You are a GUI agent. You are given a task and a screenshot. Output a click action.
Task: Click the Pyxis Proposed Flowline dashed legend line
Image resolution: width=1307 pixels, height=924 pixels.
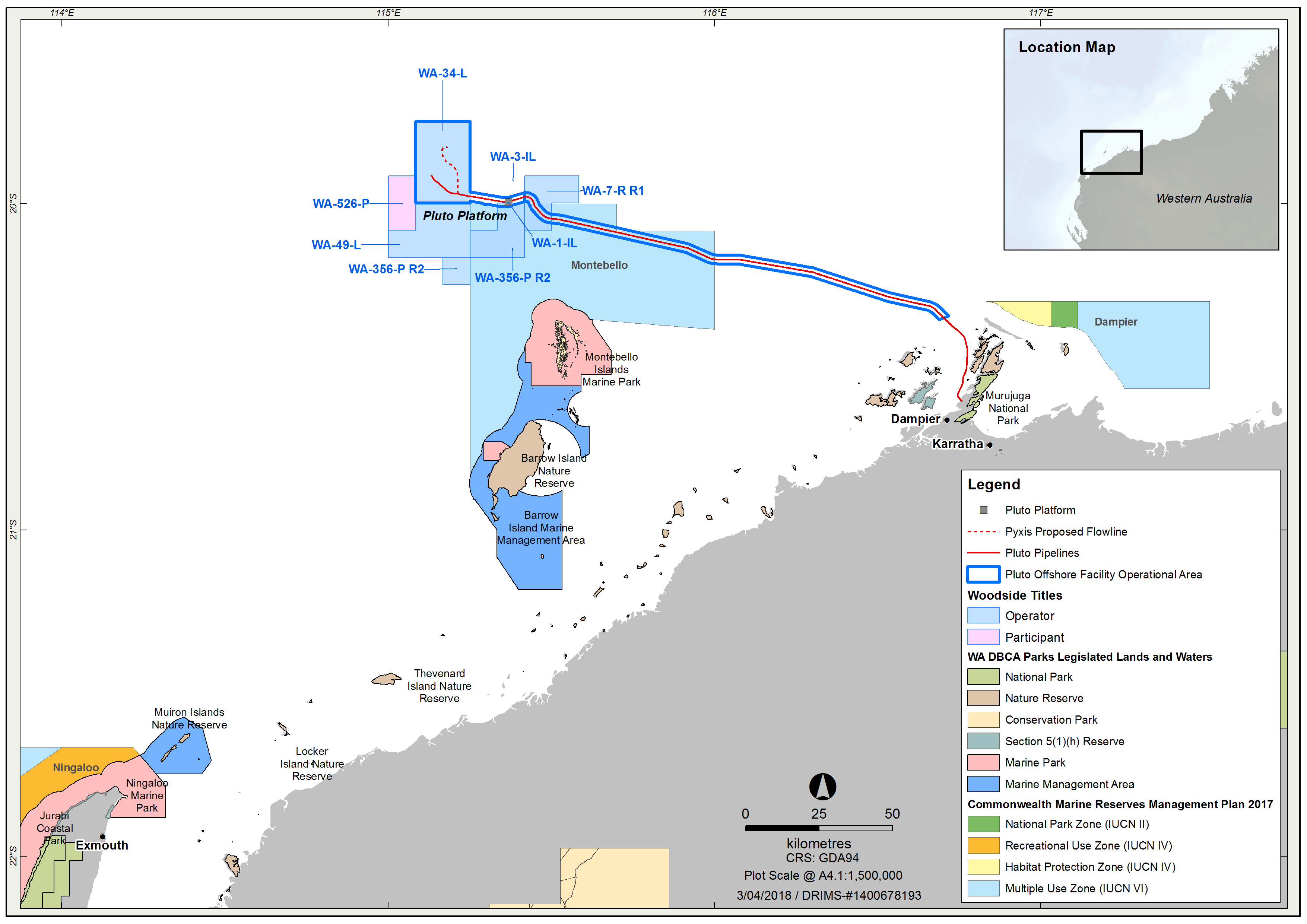[x=983, y=532]
